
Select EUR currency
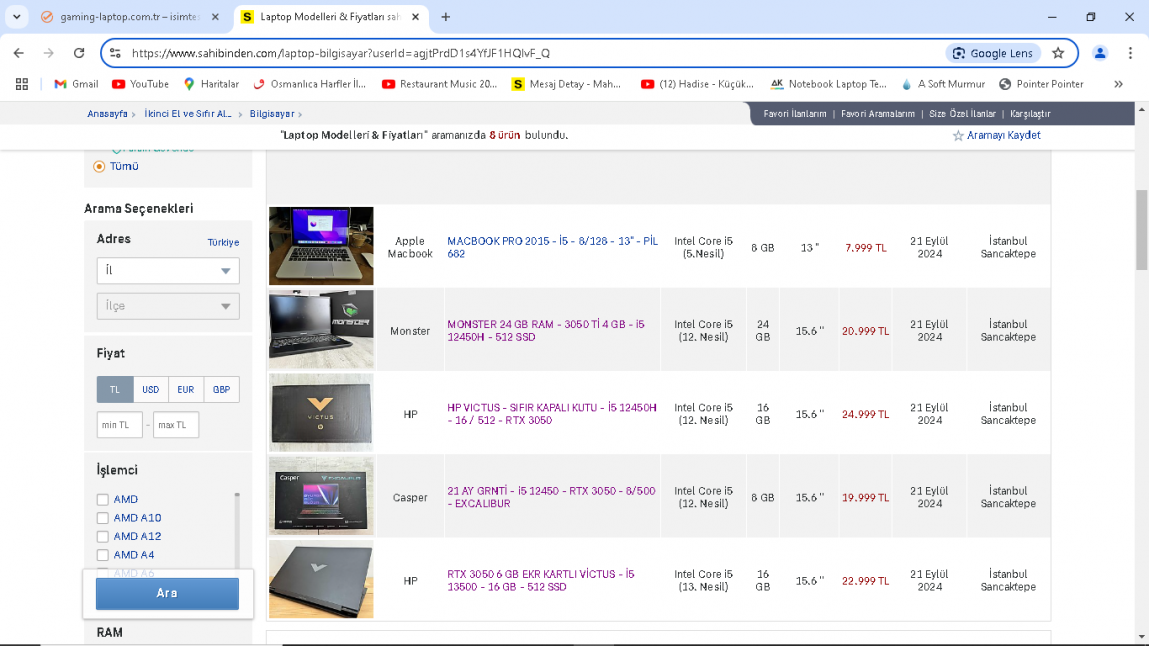[x=185, y=390]
